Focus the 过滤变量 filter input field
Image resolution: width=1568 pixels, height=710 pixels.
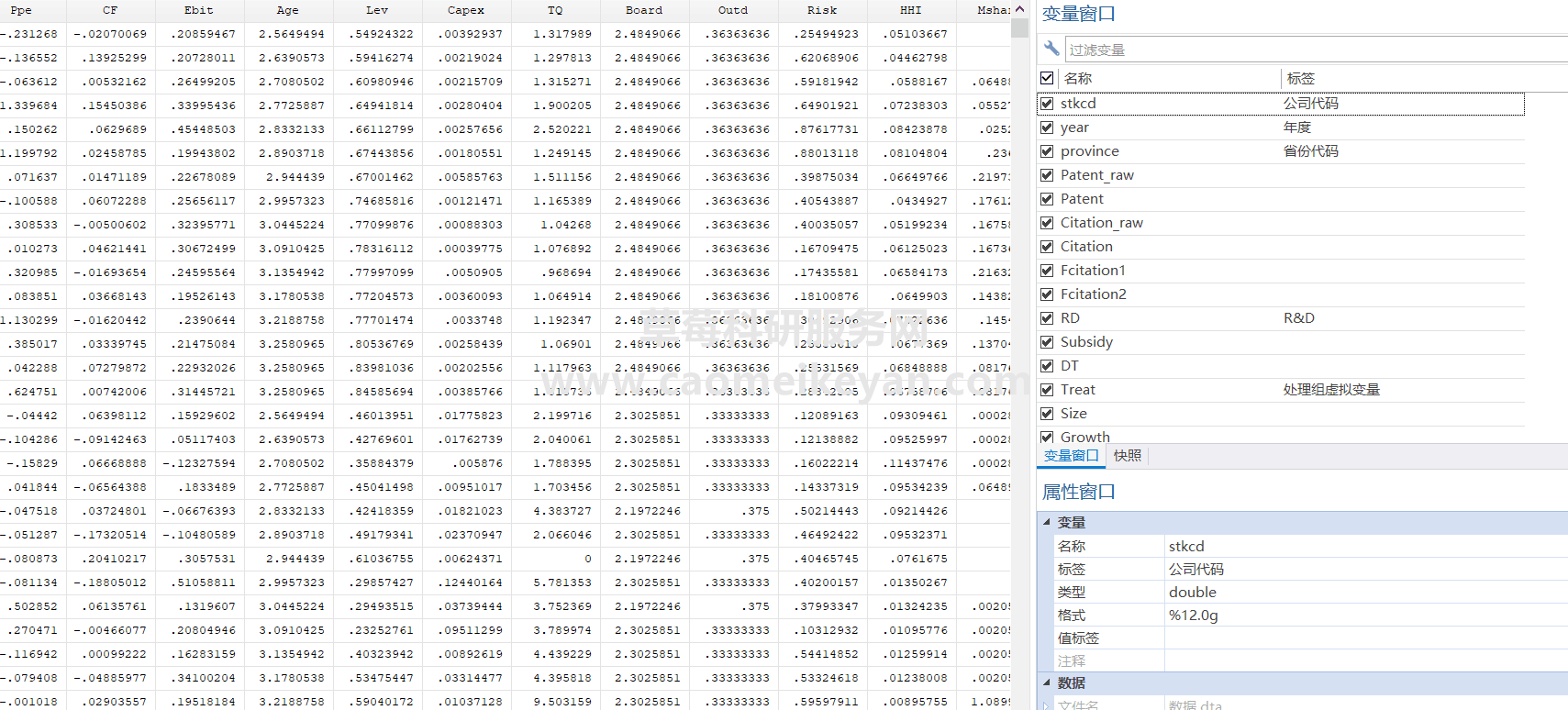point(1316,50)
